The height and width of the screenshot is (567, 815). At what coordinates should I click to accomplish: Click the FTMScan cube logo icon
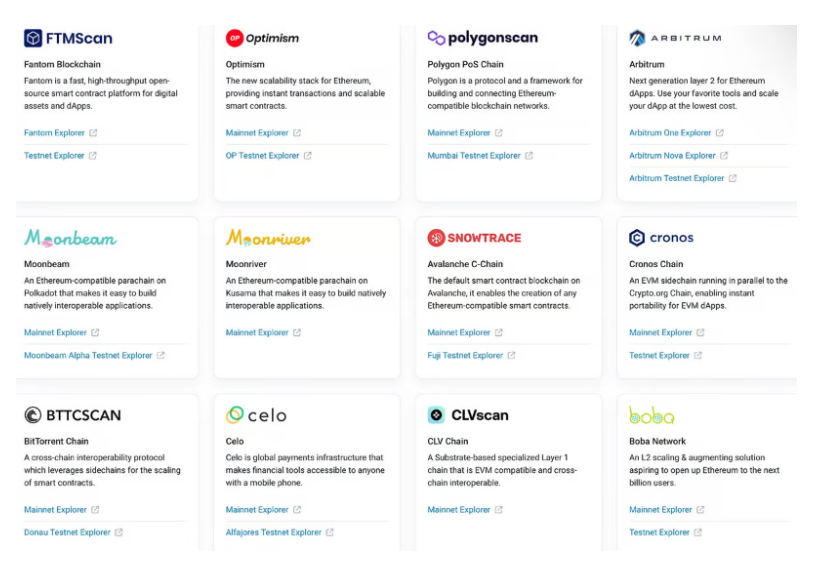click(33, 38)
